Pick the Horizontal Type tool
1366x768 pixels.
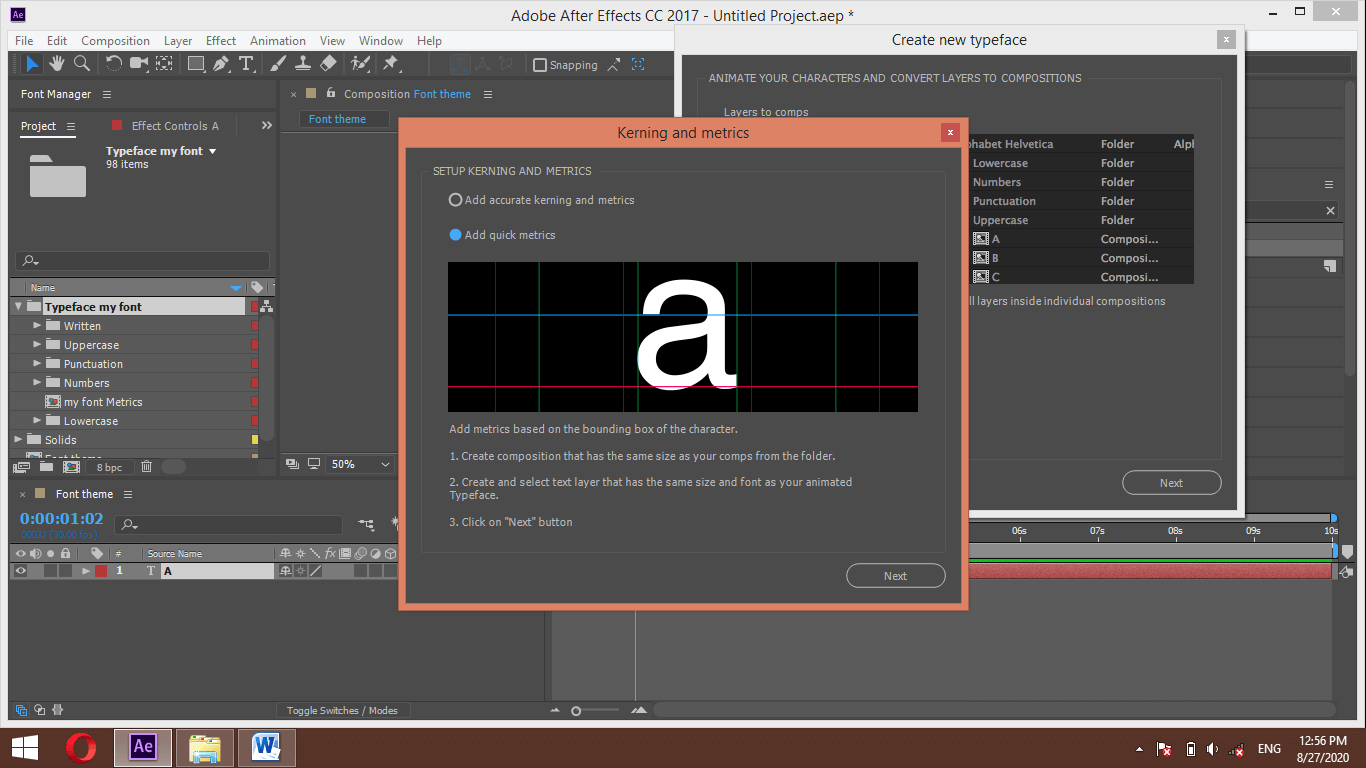point(246,64)
